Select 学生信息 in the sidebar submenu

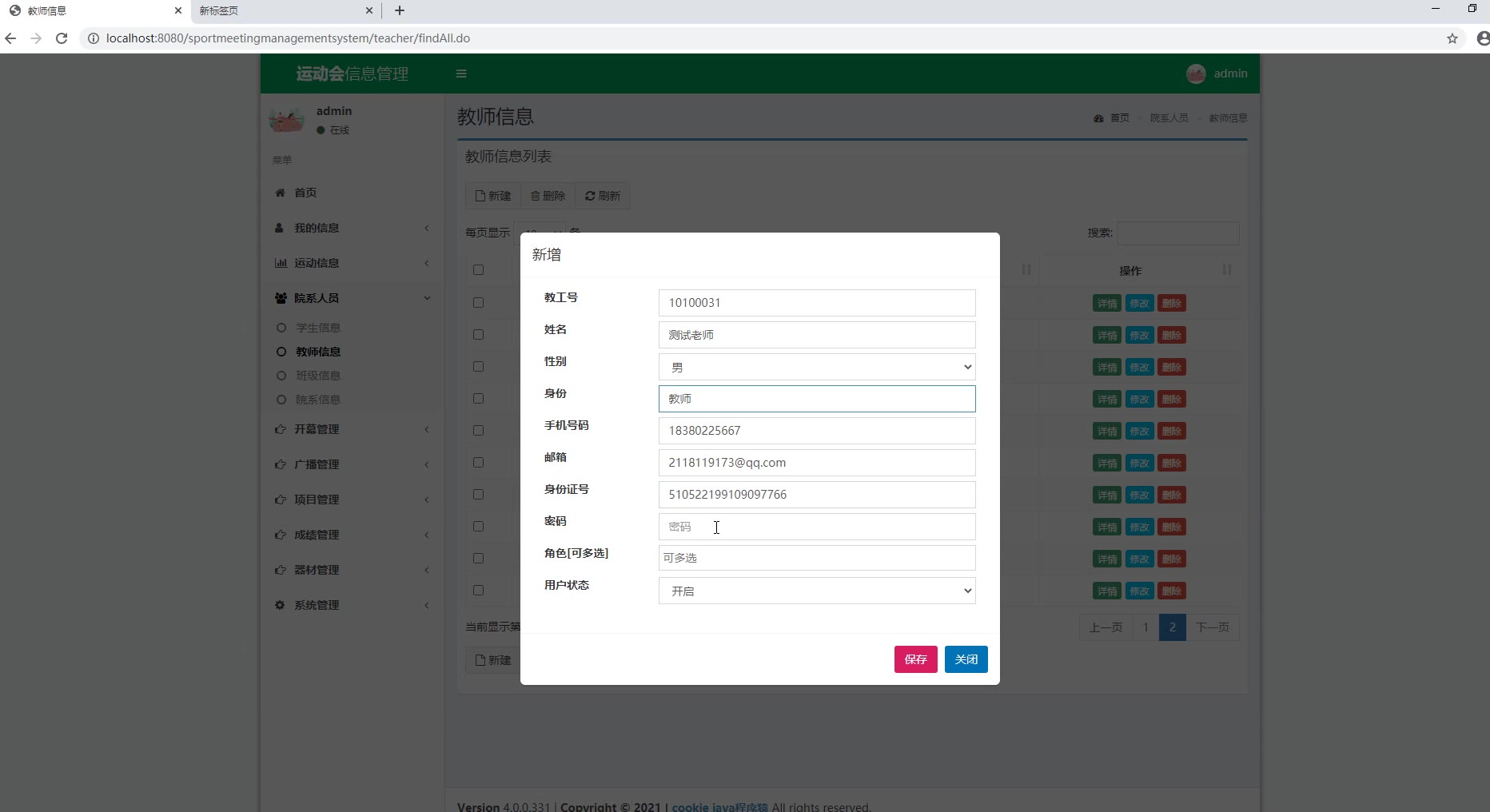[x=318, y=328]
